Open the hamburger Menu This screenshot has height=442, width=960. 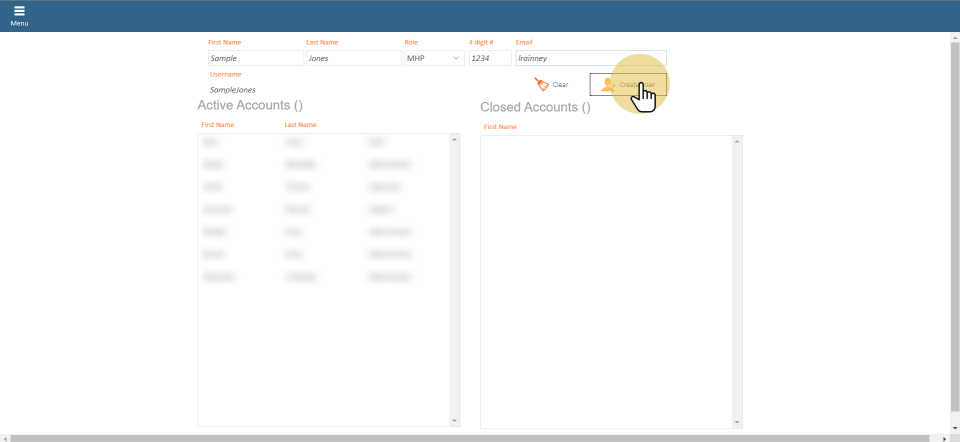pyautogui.click(x=19, y=15)
